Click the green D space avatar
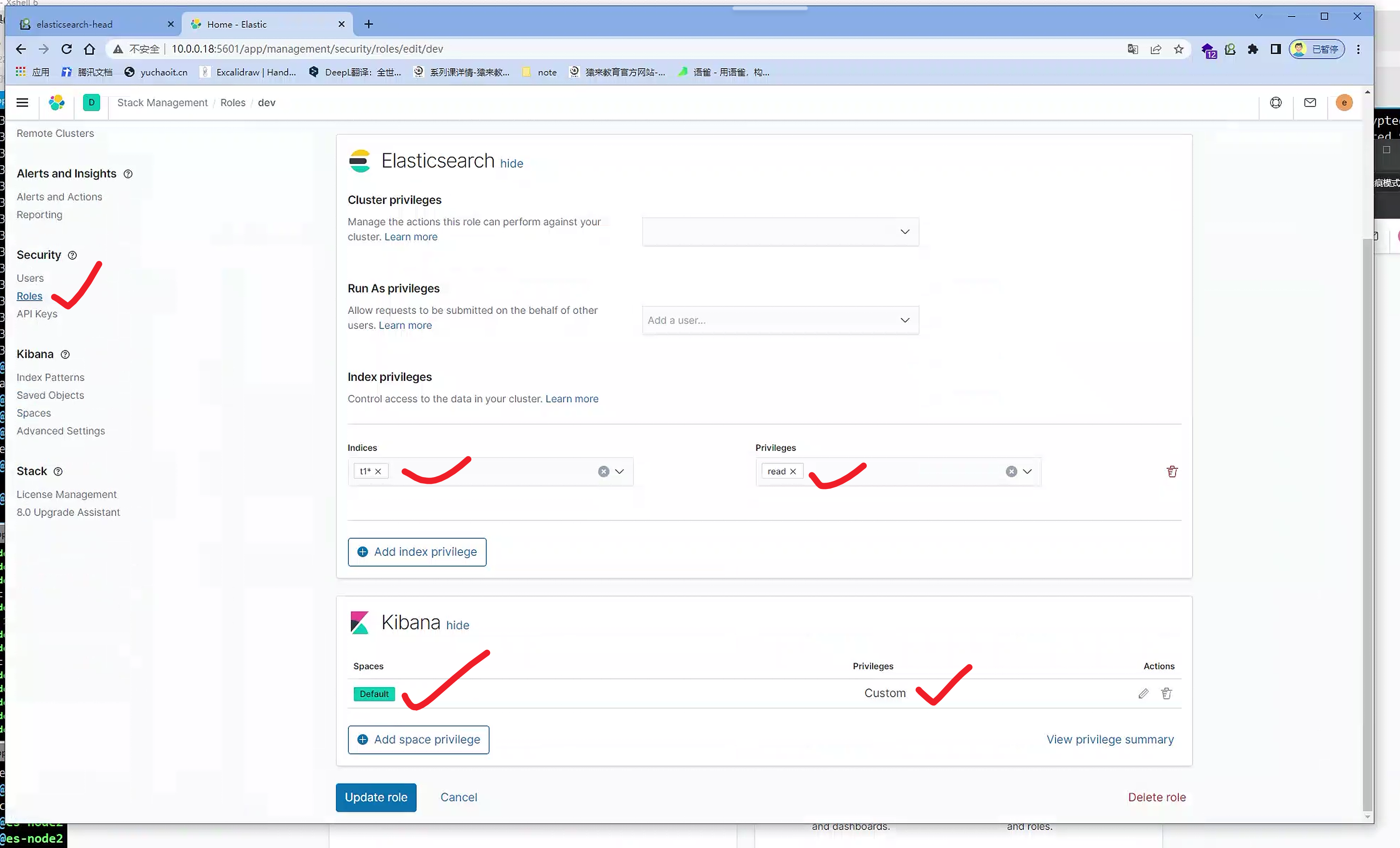Image resolution: width=1400 pixels, height=848 pixels. (91, 103)
